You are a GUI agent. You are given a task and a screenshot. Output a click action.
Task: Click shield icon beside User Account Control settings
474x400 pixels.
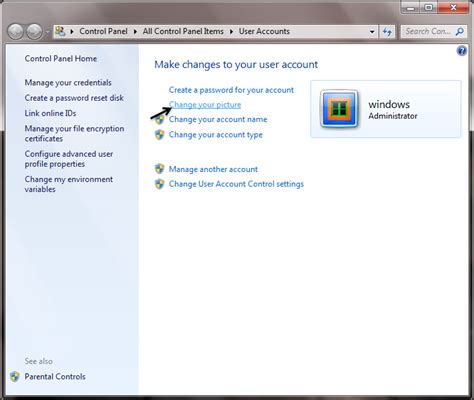[x=160, y=184]
